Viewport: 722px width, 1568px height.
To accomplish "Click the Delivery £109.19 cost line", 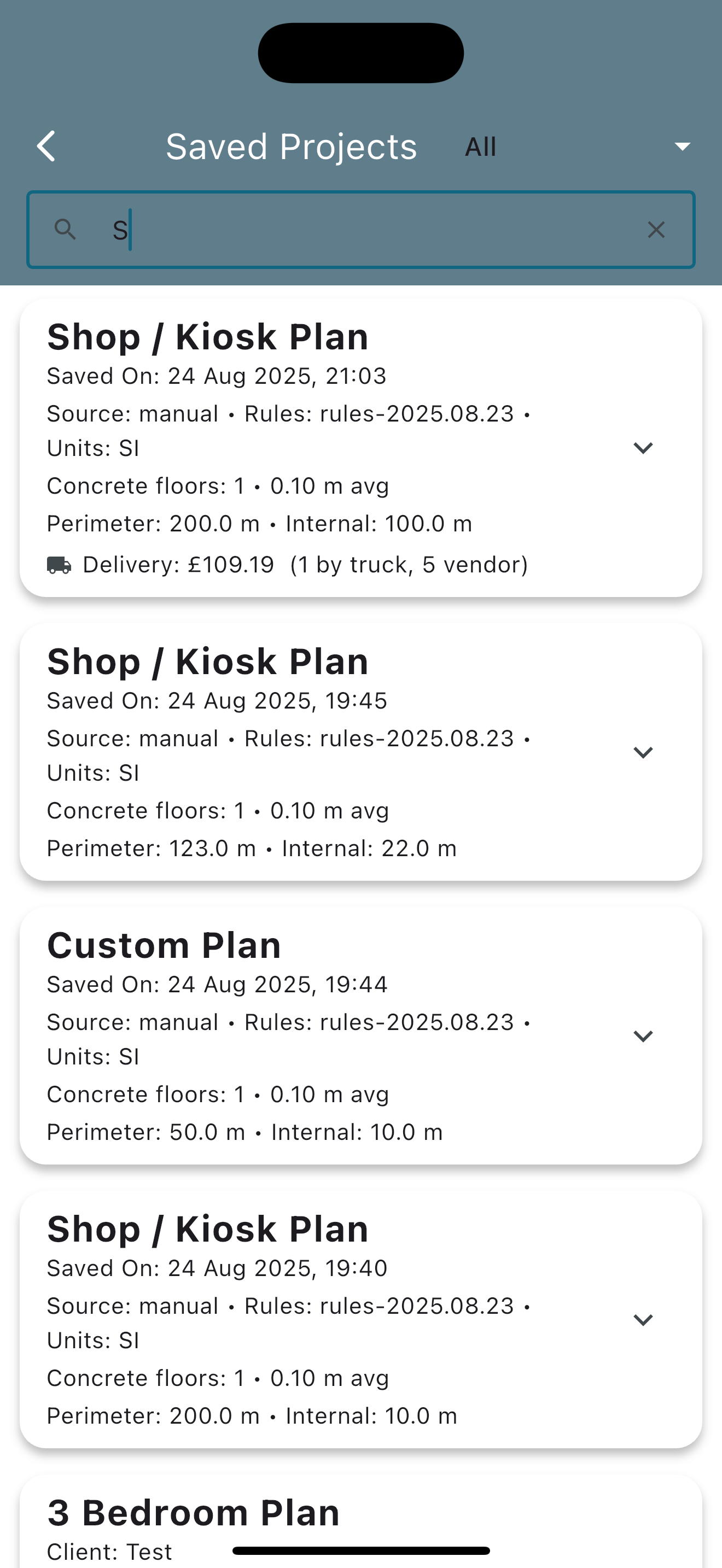I will [304, 565].
